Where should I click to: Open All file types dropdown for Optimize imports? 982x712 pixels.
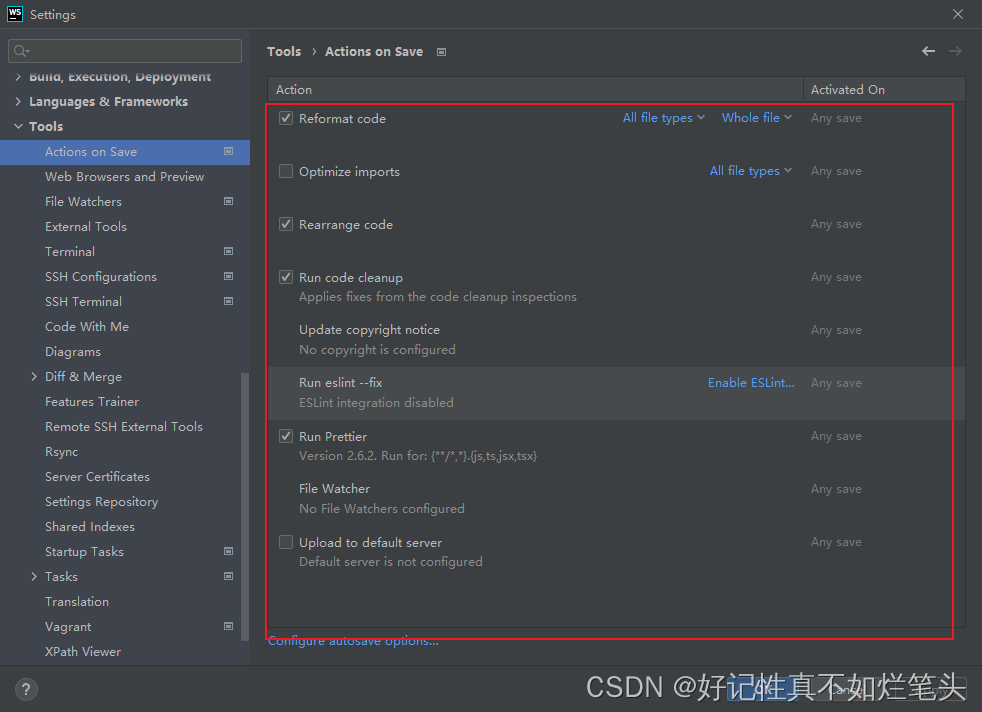750,171
